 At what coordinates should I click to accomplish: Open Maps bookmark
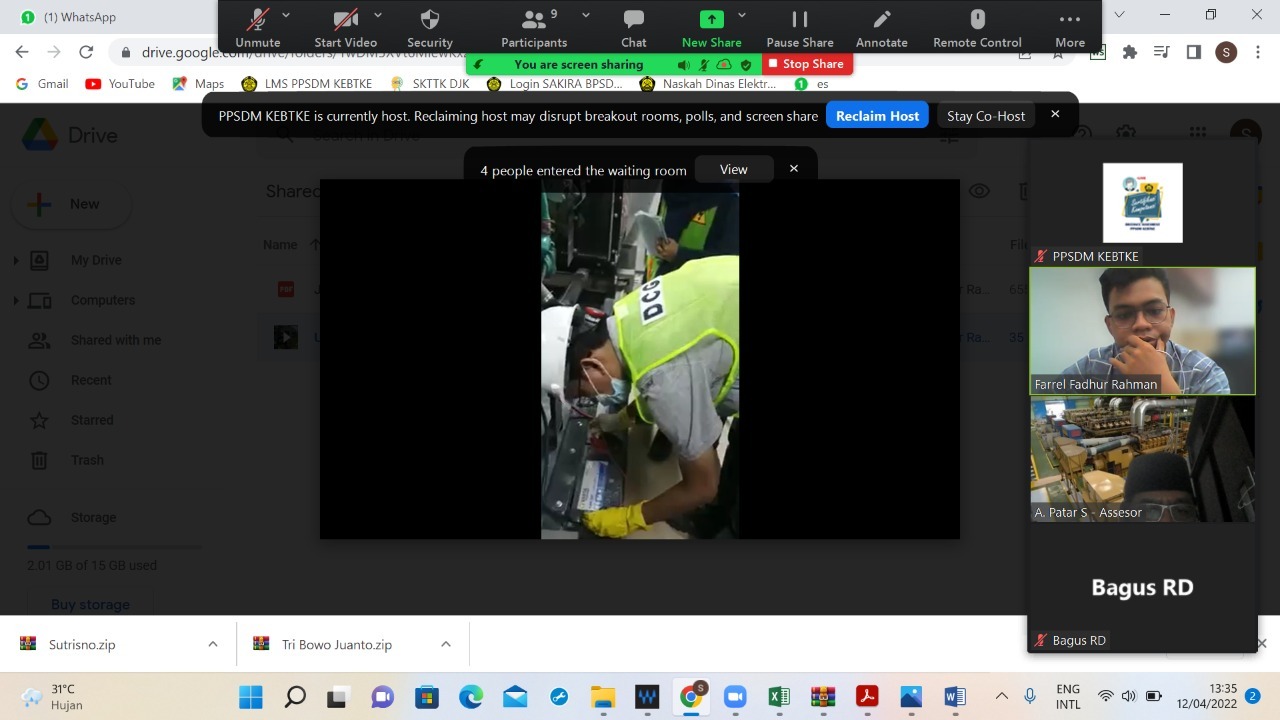click(x=198, y=84)
